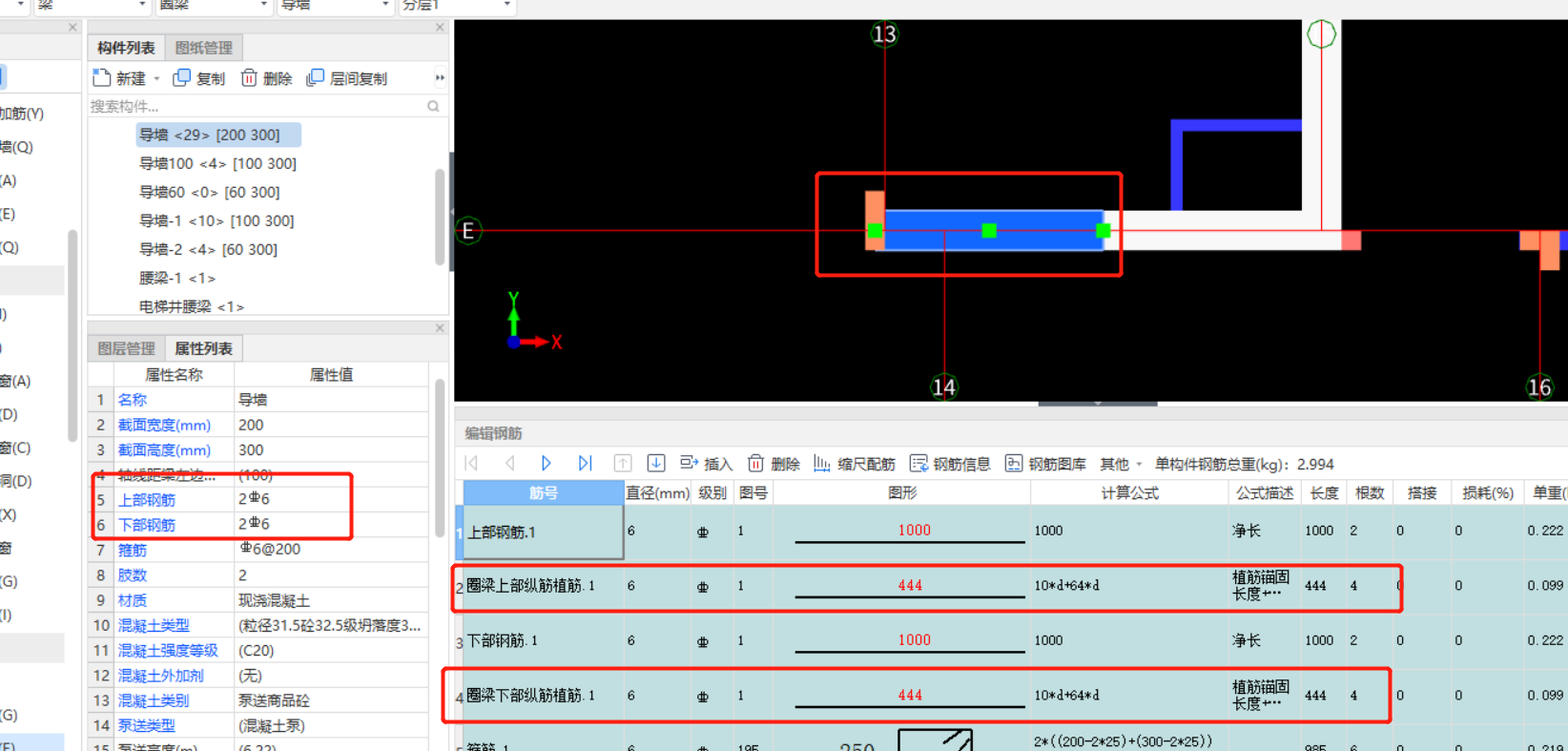Image resolution: width=1568 pixels, height=751 pixels.
Task: Switch to 图纸管理 tab
Action: coord(204,48)
